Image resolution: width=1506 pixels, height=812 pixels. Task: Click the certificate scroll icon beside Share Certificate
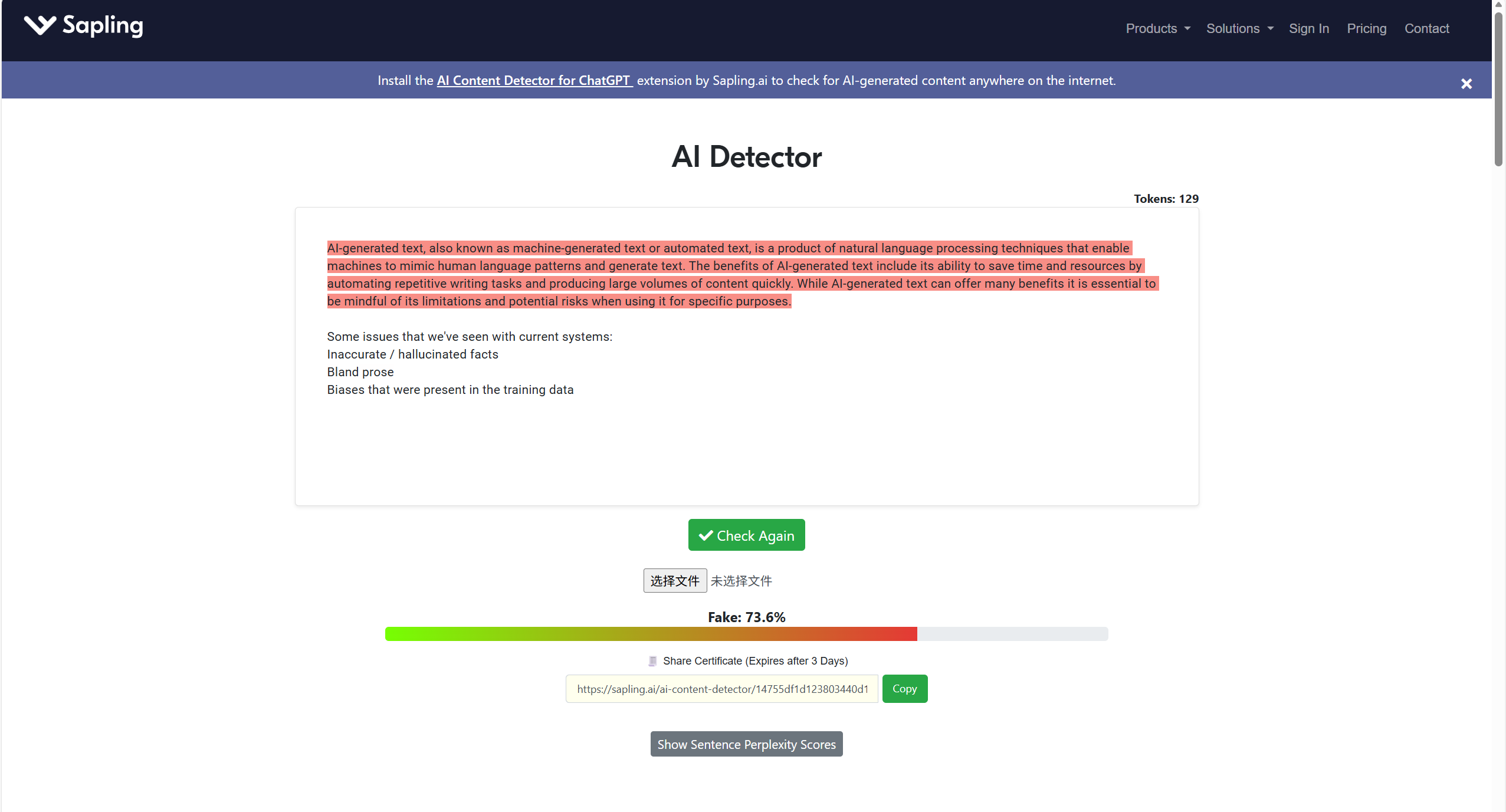click(x=652, y=660)
